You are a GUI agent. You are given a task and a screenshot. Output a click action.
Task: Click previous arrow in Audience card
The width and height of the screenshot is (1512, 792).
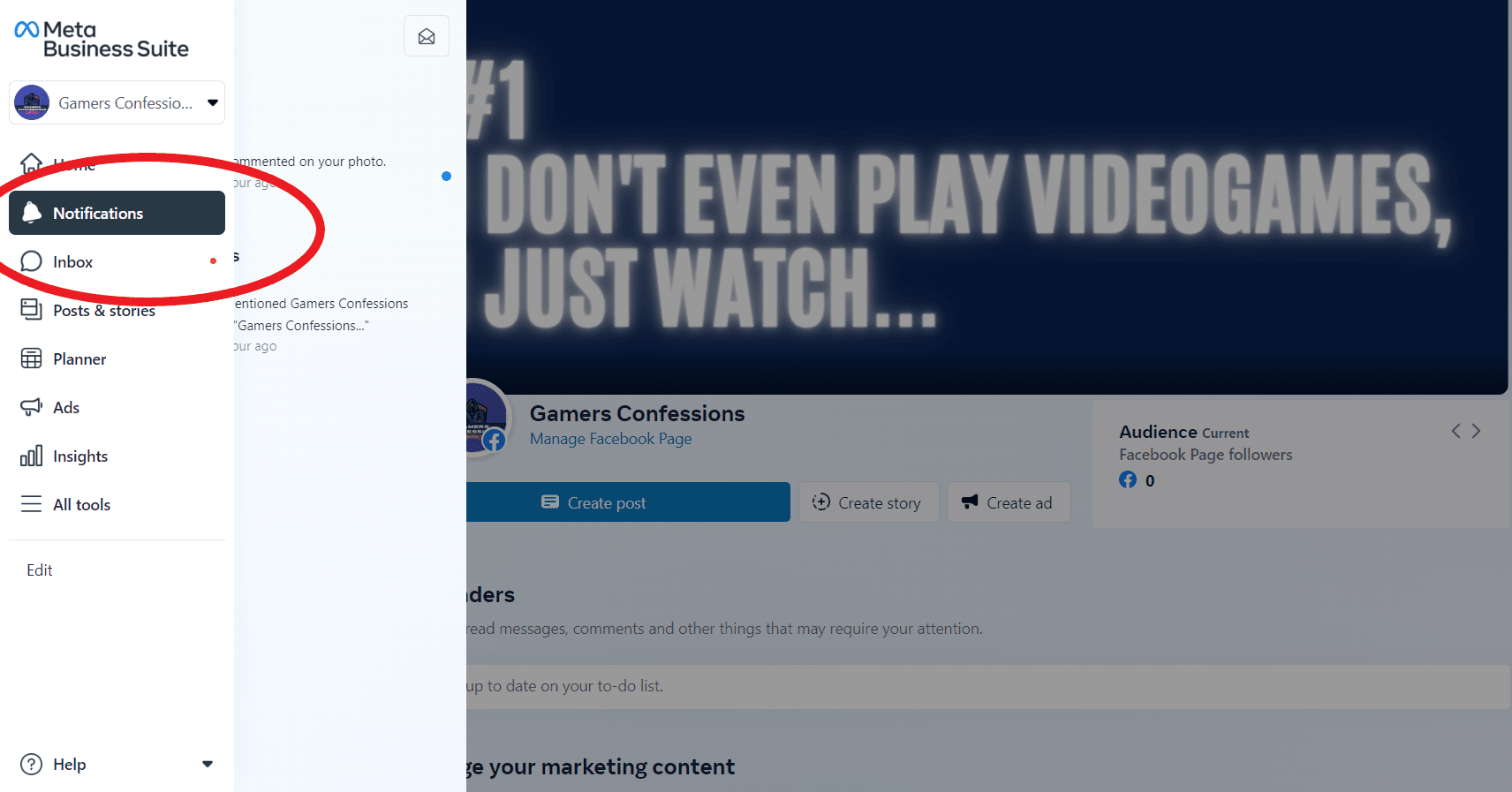[1456, 431]
